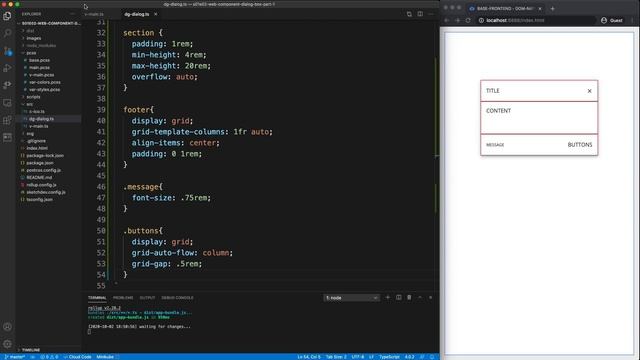Open the Manage gear in activity bar
The image size is (640, 360).
pyautogui.click(x=7, y=344)
